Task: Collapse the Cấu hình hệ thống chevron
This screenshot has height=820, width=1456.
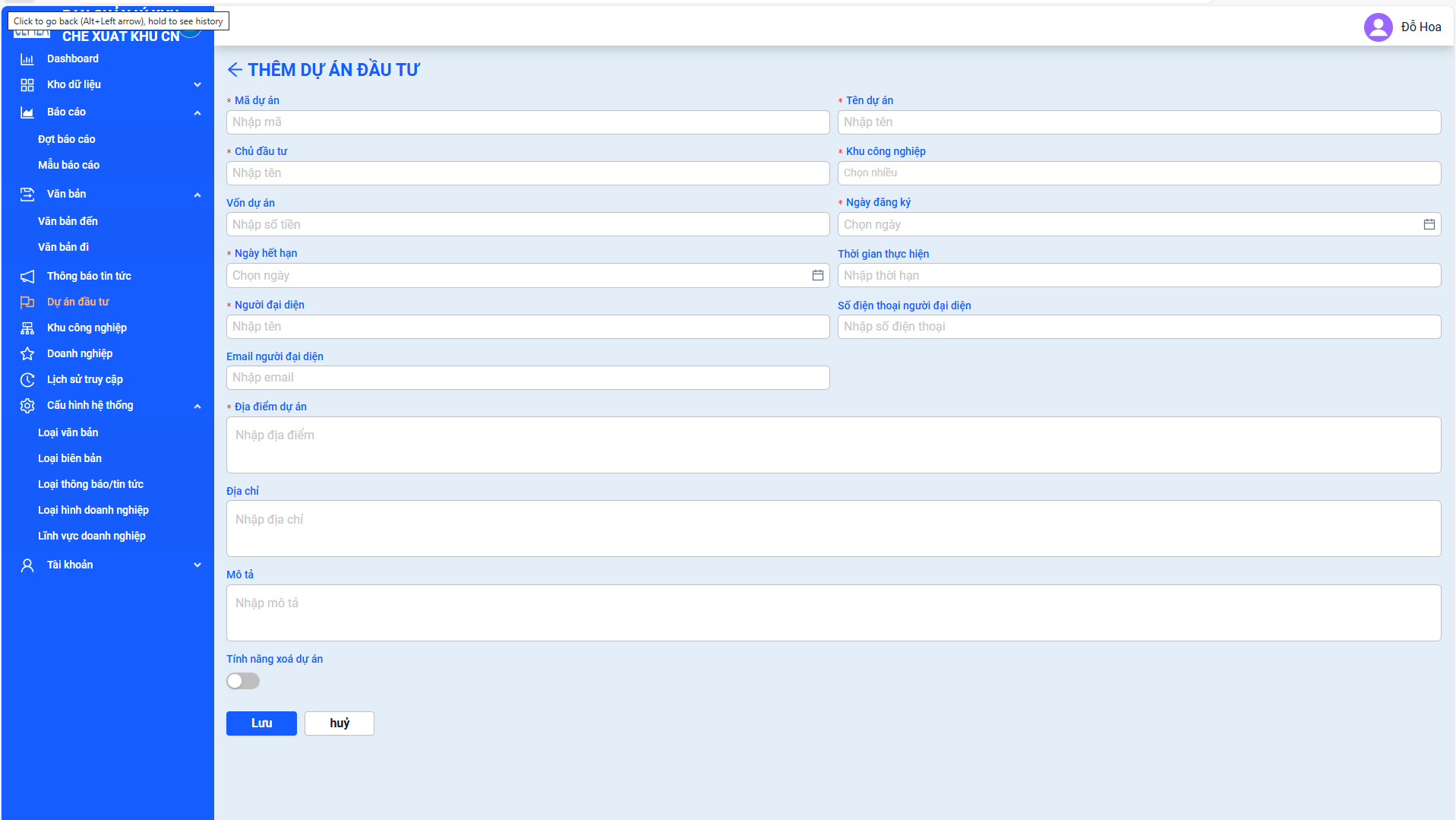Action: (197, 407)
